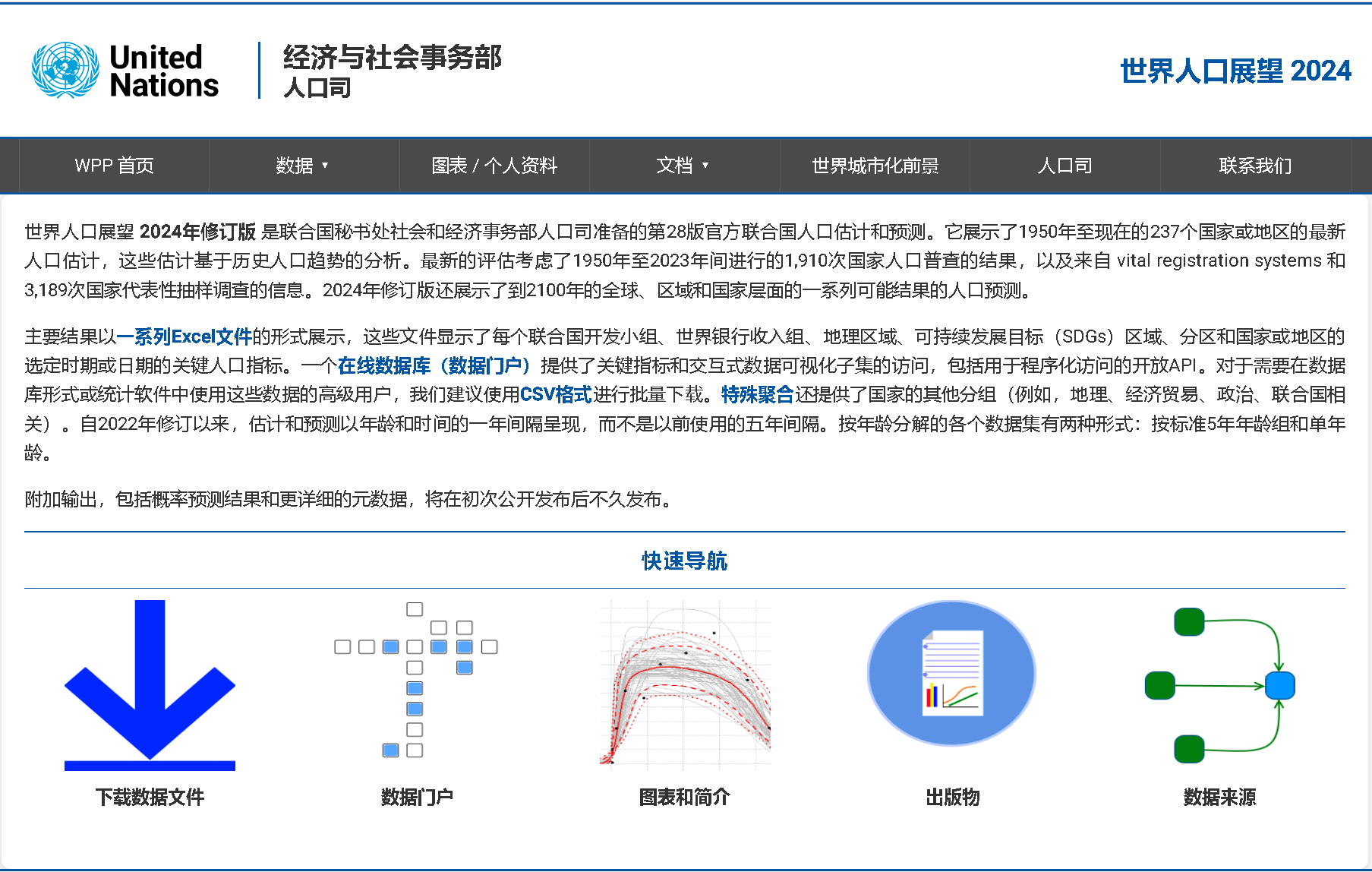
Task: Open the 在线数据库（数据门户）link
Action: tap(434, 366)
